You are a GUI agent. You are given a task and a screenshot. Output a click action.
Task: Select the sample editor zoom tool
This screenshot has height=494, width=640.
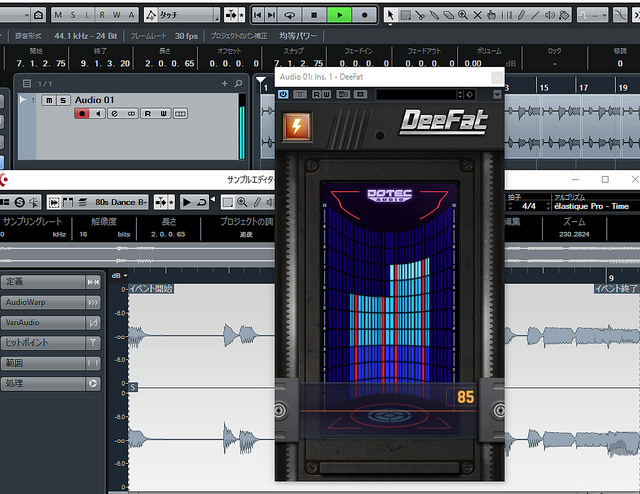click(x=242, y=202)
